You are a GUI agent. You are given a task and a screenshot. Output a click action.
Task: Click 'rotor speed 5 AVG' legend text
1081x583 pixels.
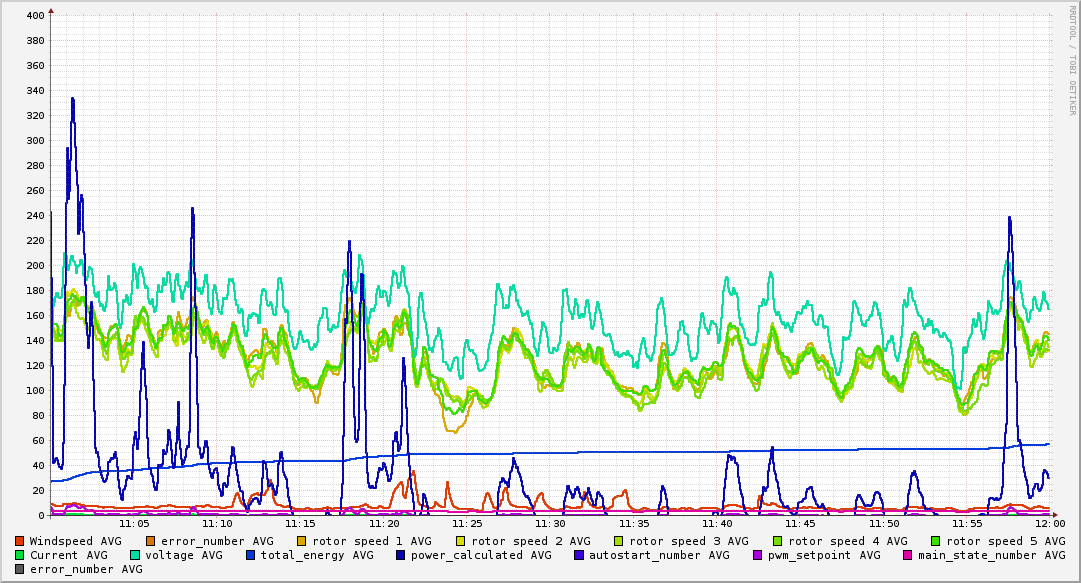1006,542
